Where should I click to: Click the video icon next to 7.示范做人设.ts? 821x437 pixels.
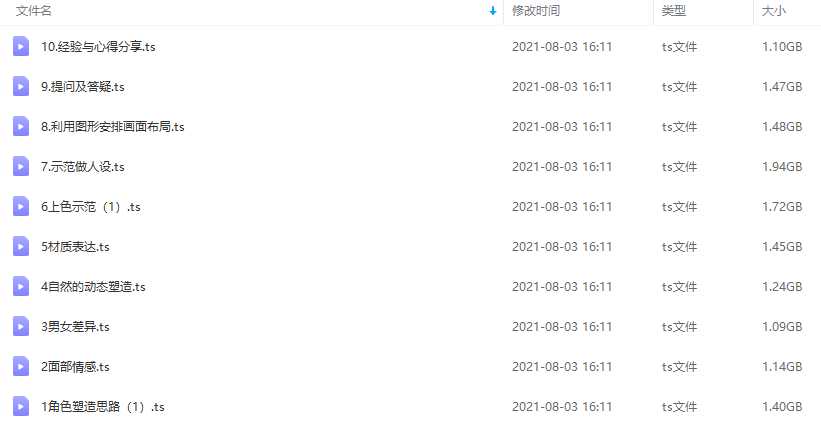tap(21, 166)
